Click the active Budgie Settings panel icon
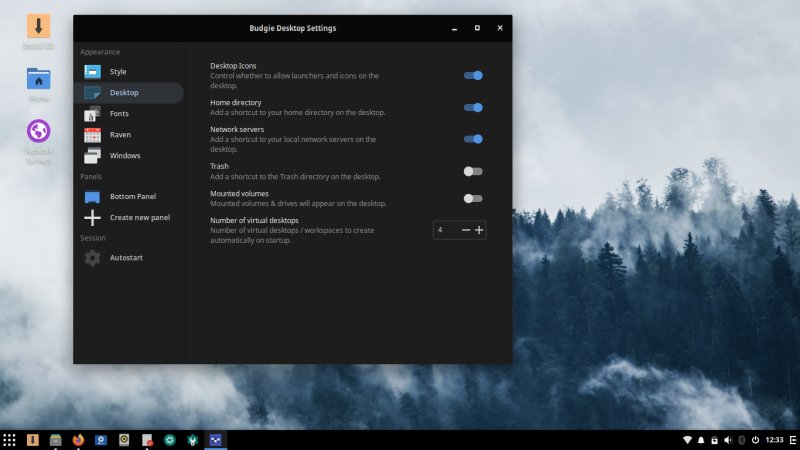The image size is (800, 450). (x=215, y=440)
